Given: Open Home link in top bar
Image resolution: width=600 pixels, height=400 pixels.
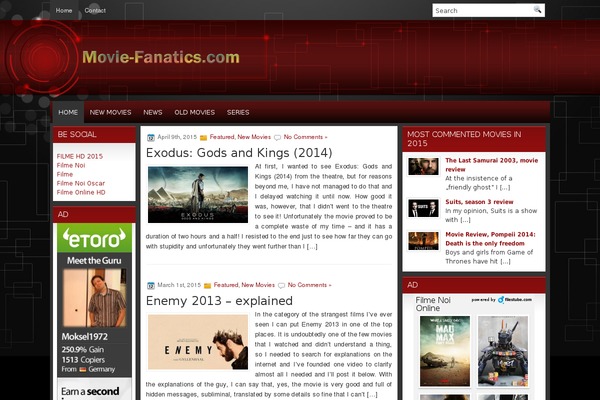Looking at the screenshot, I should (x=64, y=10).
